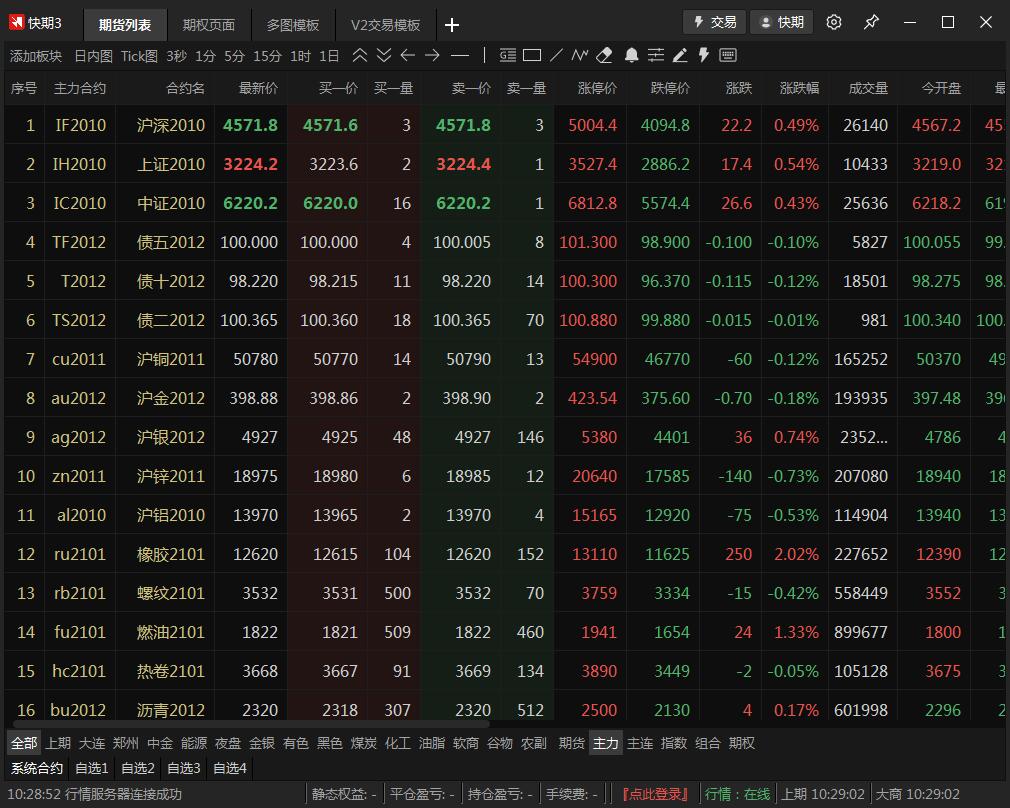Image resolution: width=1010 pixels, height=808 pixels.
Task: Activate the eraser tool
Action: 604,57
